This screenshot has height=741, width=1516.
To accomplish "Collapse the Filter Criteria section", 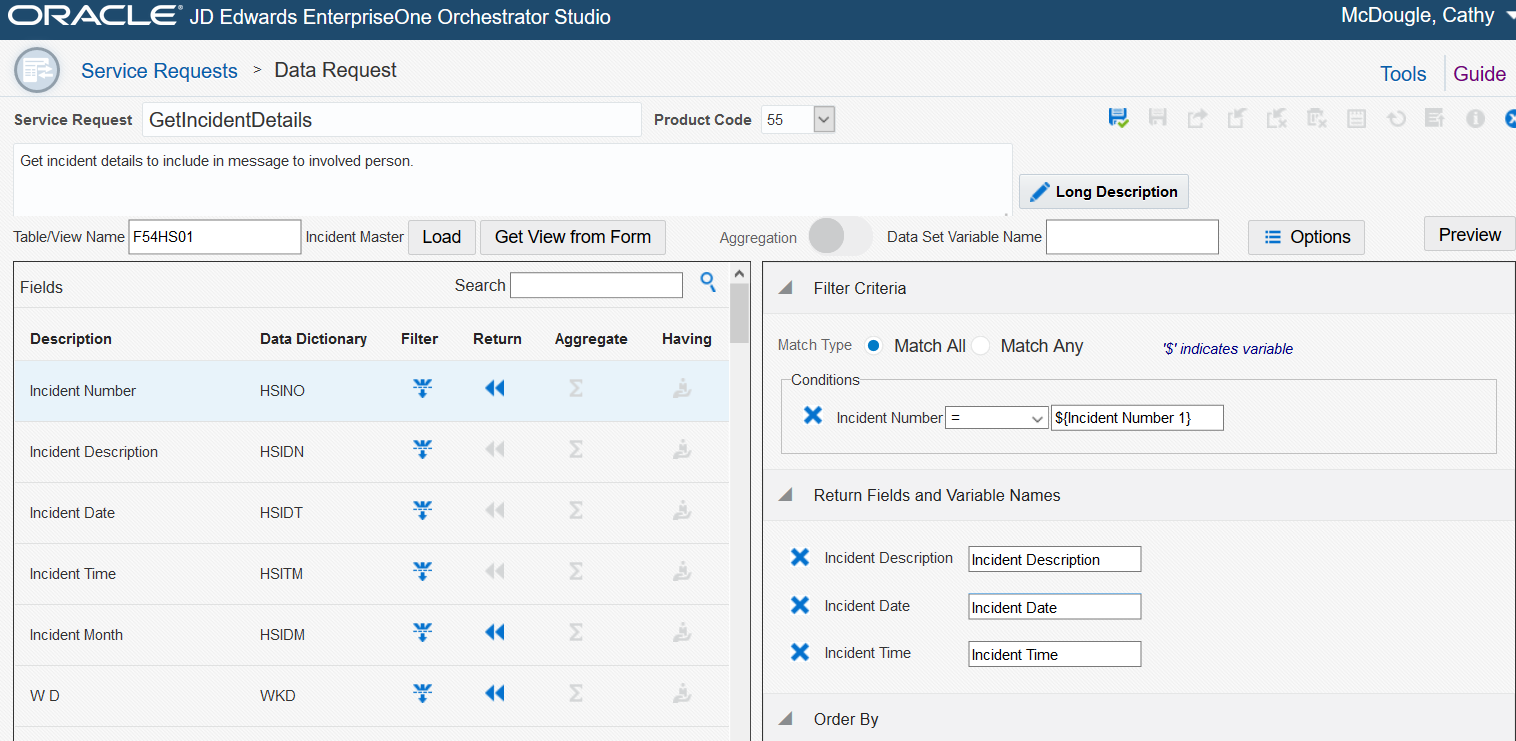I will click(x=785, y=288).
